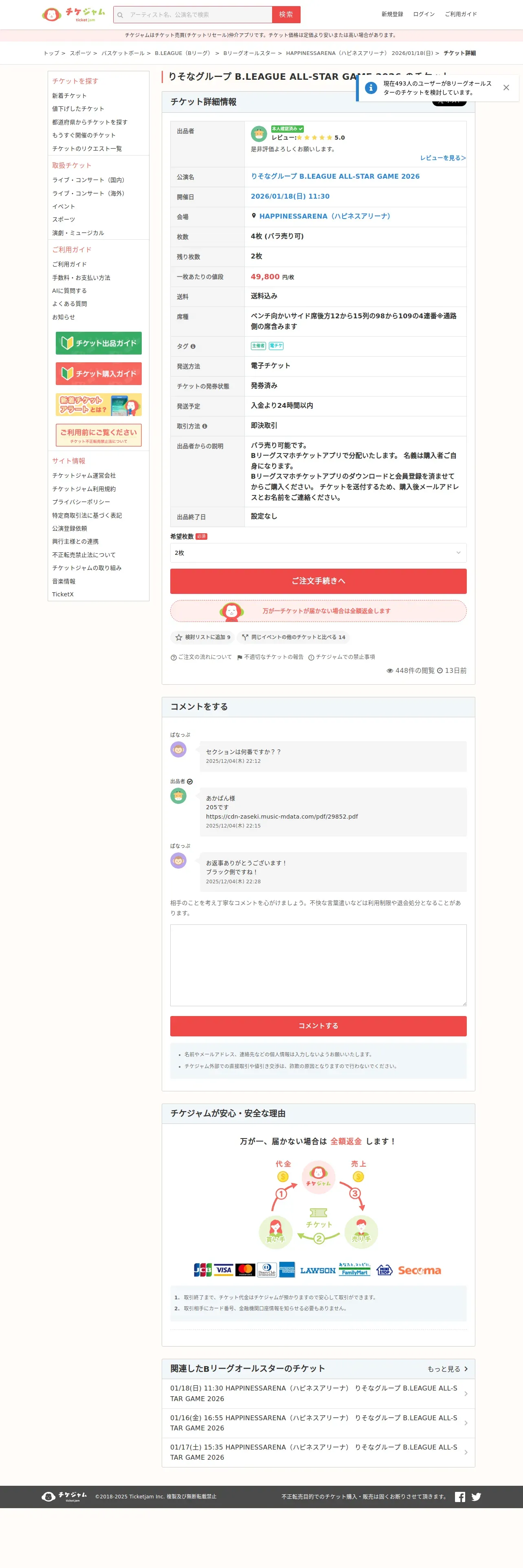Open ご利用ガイド in the header
Screen dimensions: 523x1568
(x=461, y=14)
